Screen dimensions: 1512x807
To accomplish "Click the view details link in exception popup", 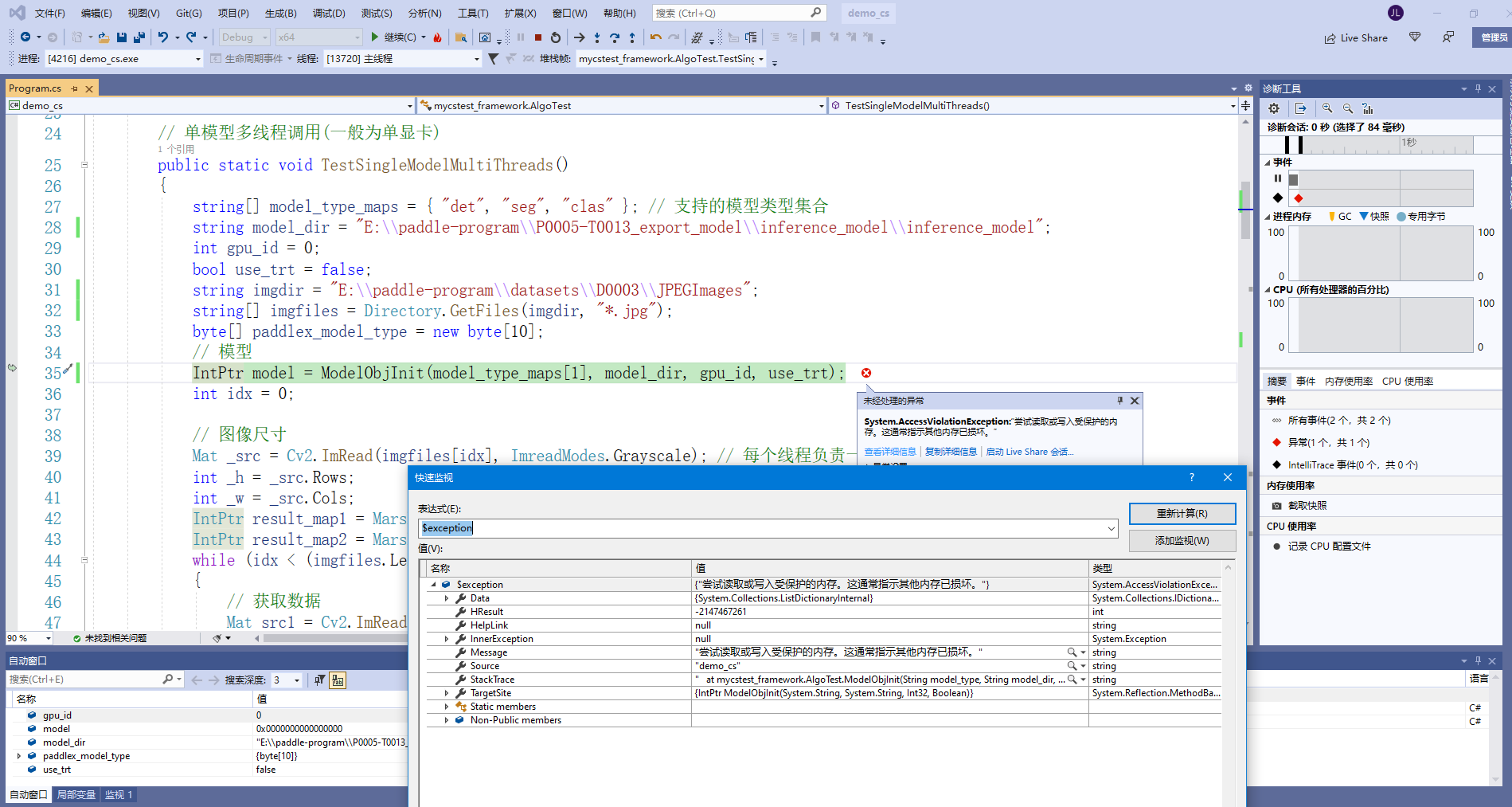I will pos(890,452).
